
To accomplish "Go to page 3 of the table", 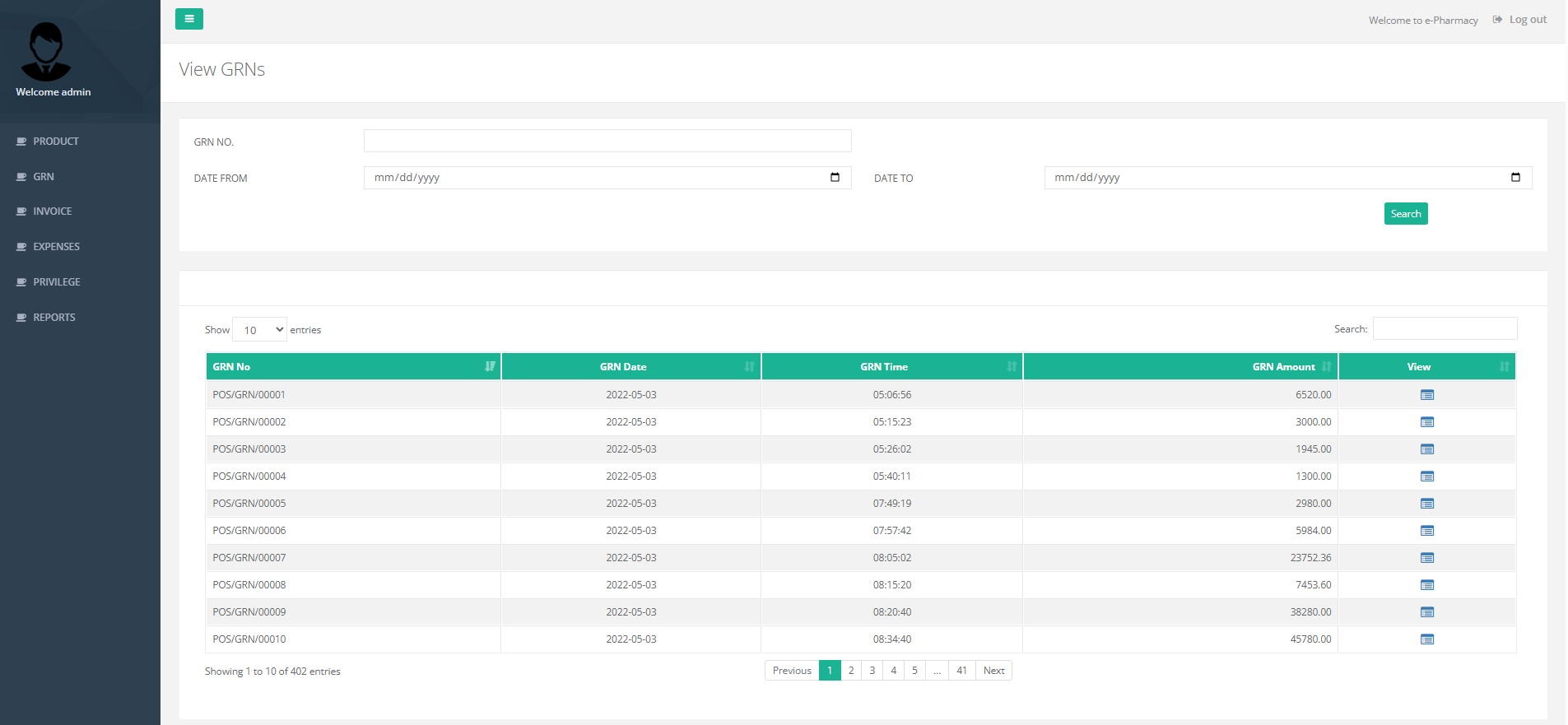I will [x=872, y=671].
